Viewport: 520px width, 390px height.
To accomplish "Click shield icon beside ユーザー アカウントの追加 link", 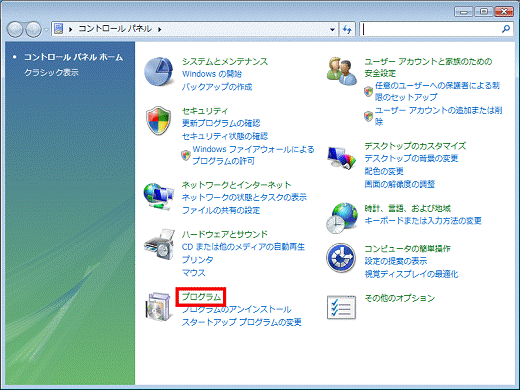I will 368,116.
